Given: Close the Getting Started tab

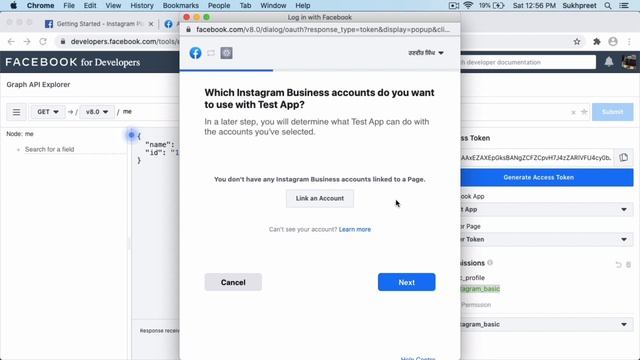Looking at the screenshot, I should click(151, 24).
